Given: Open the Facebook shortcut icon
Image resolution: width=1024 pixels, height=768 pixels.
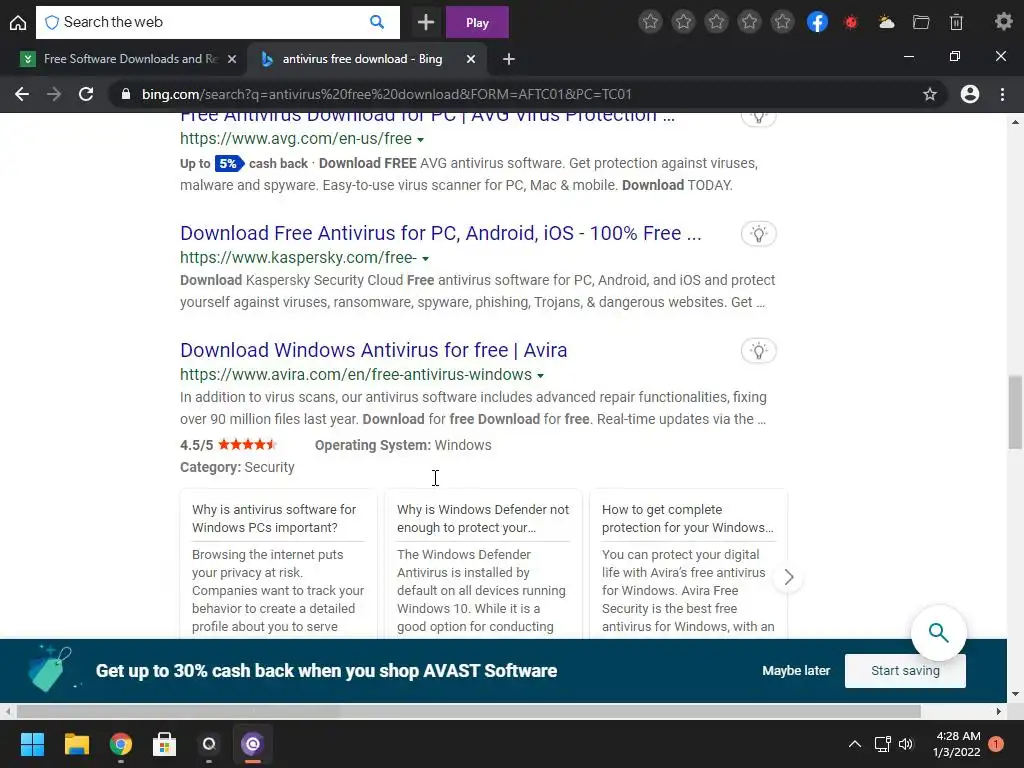Looking at the screenshot, I should tap(817, 22).
